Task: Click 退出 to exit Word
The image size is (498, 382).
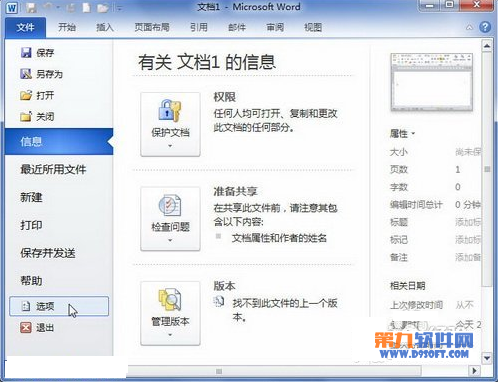Action: point(37,328)
